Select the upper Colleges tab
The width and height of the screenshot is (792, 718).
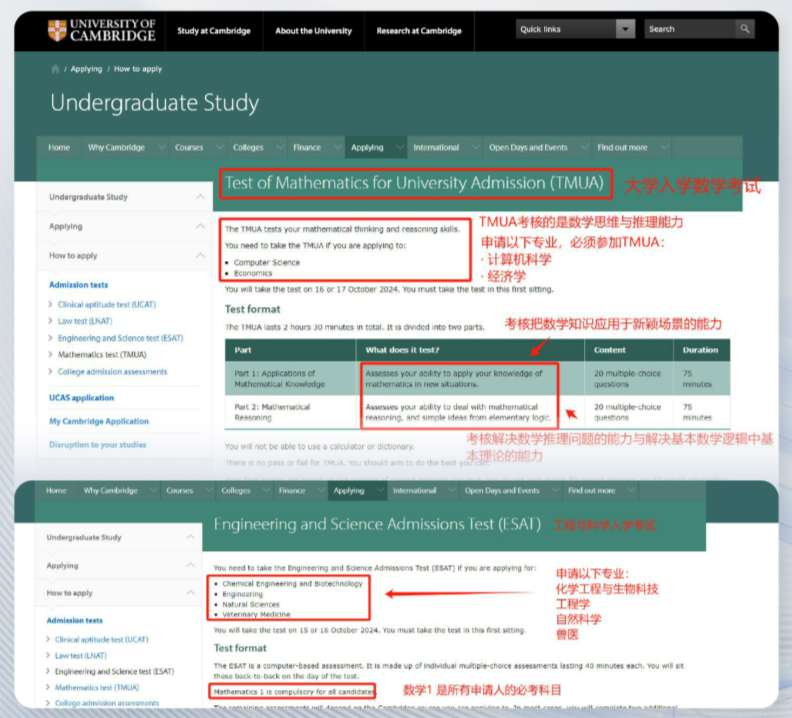coord(248,147)
